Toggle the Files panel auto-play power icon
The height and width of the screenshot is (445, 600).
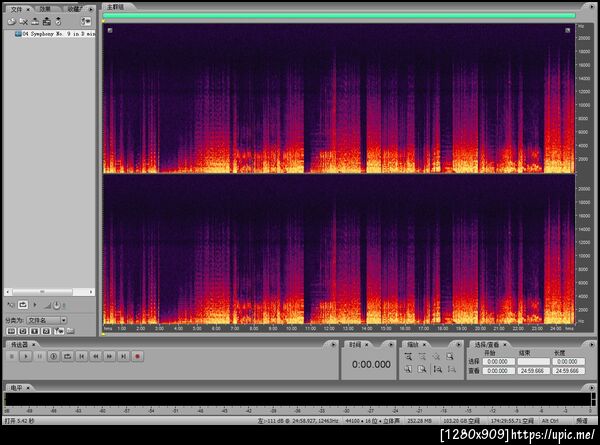[57, 305]
